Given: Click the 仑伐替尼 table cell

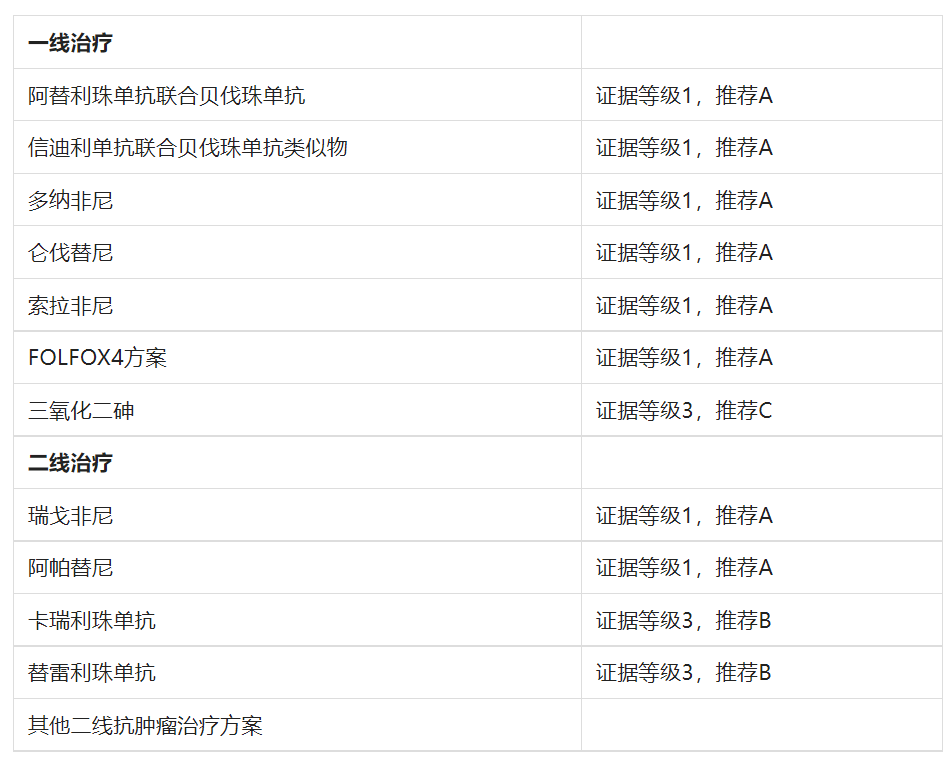Looking at the screenshot, I should [71, 253].
